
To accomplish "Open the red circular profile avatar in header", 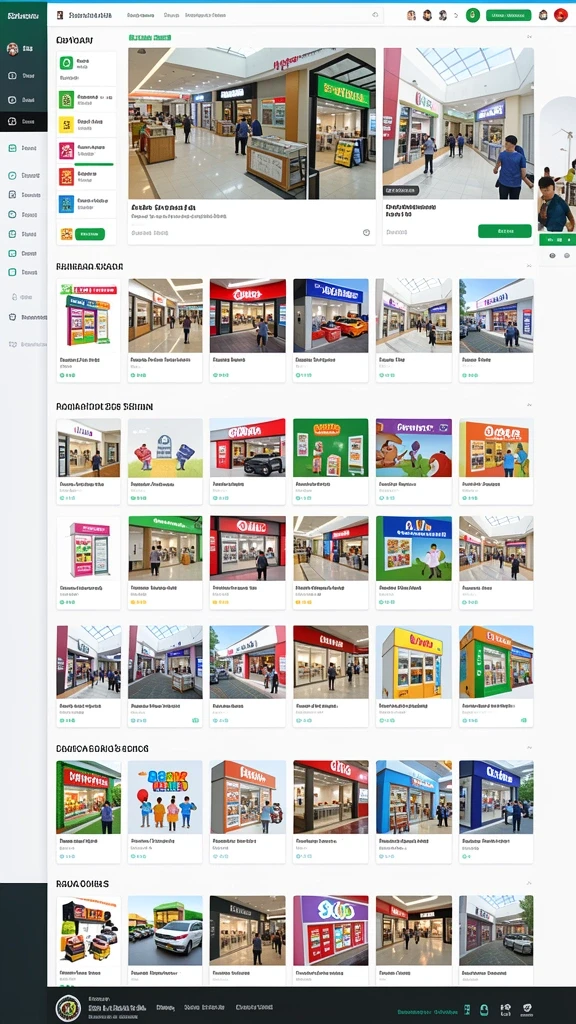I will pos(560,15).
